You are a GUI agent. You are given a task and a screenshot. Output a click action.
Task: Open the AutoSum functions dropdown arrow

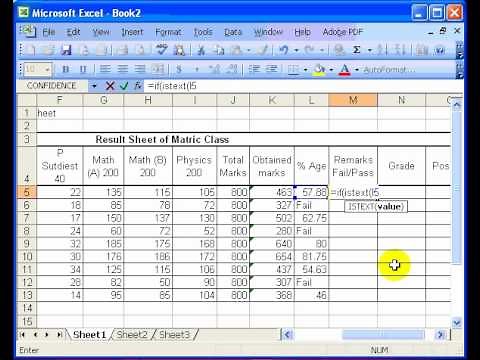pyautogui.click(x=370, y=50)
